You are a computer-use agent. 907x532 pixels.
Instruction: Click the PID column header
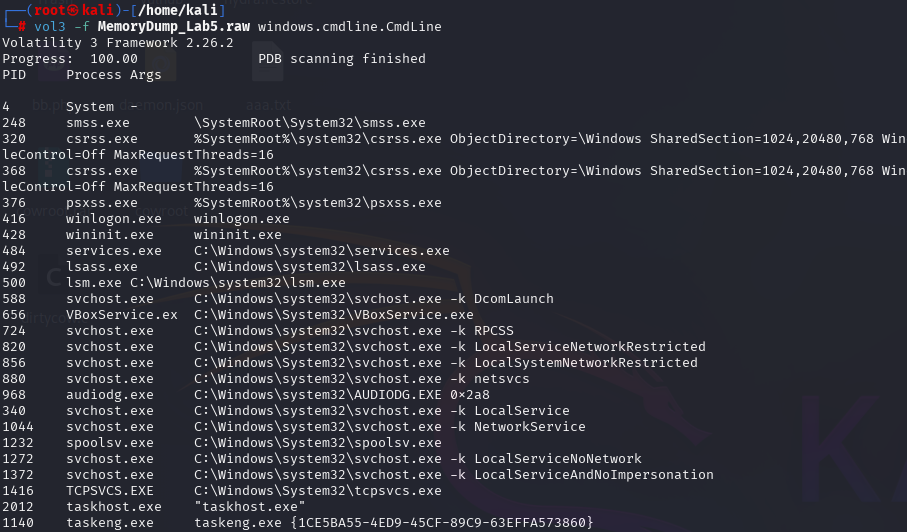(14, 75)
